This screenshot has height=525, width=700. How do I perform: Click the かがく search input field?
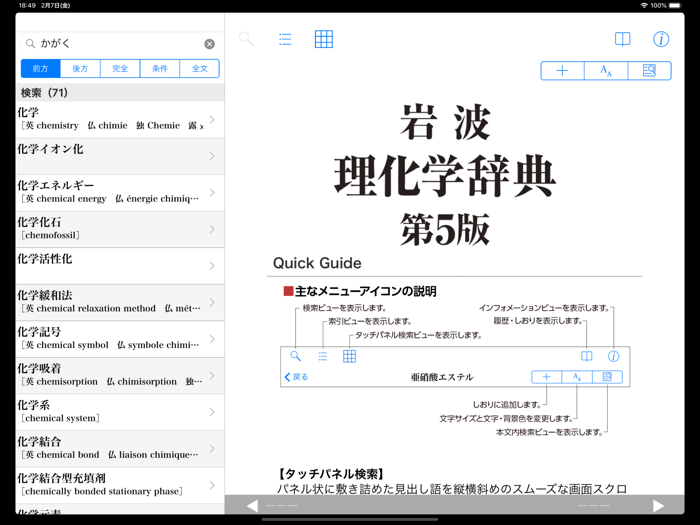pos(119,43)
